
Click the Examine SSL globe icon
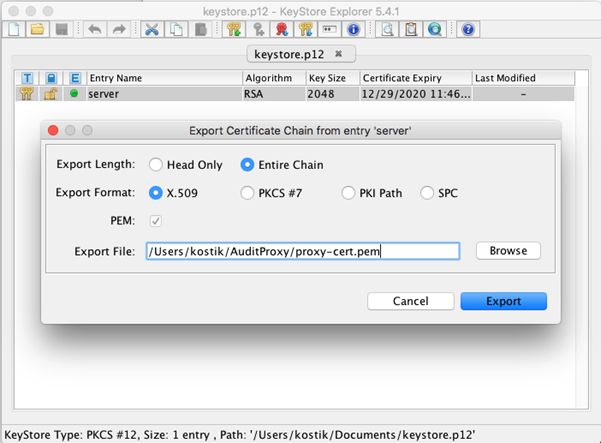pyautogui.click(x=435, y=29)
